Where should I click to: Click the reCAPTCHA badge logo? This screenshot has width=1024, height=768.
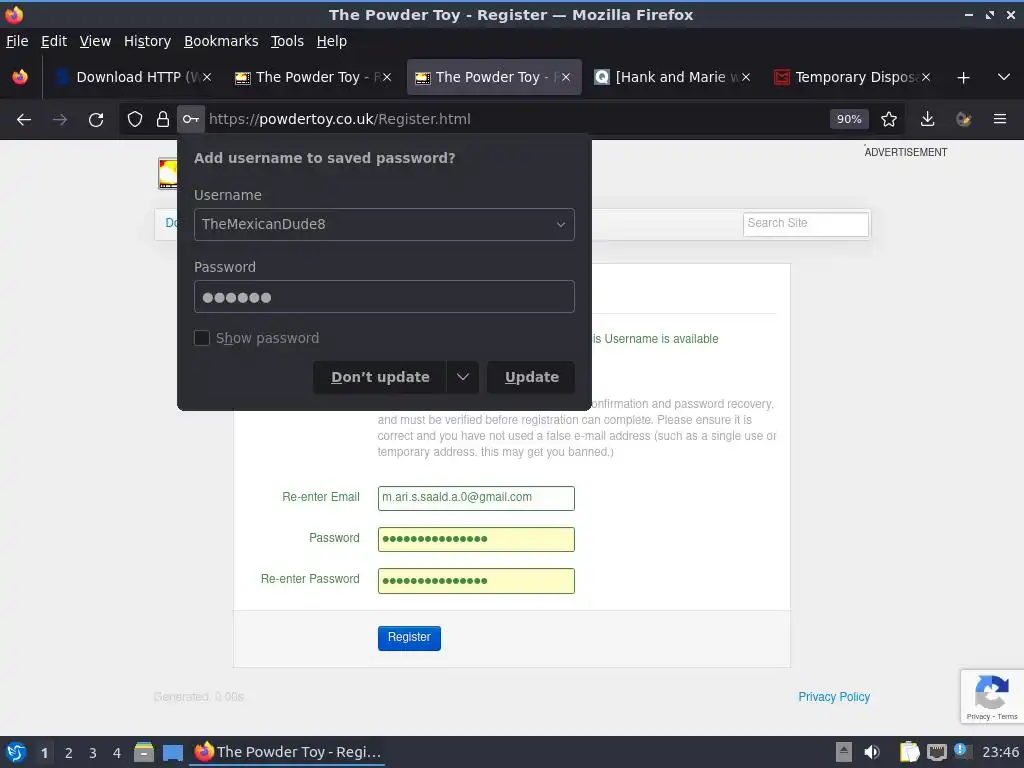(x=991, y=692)
